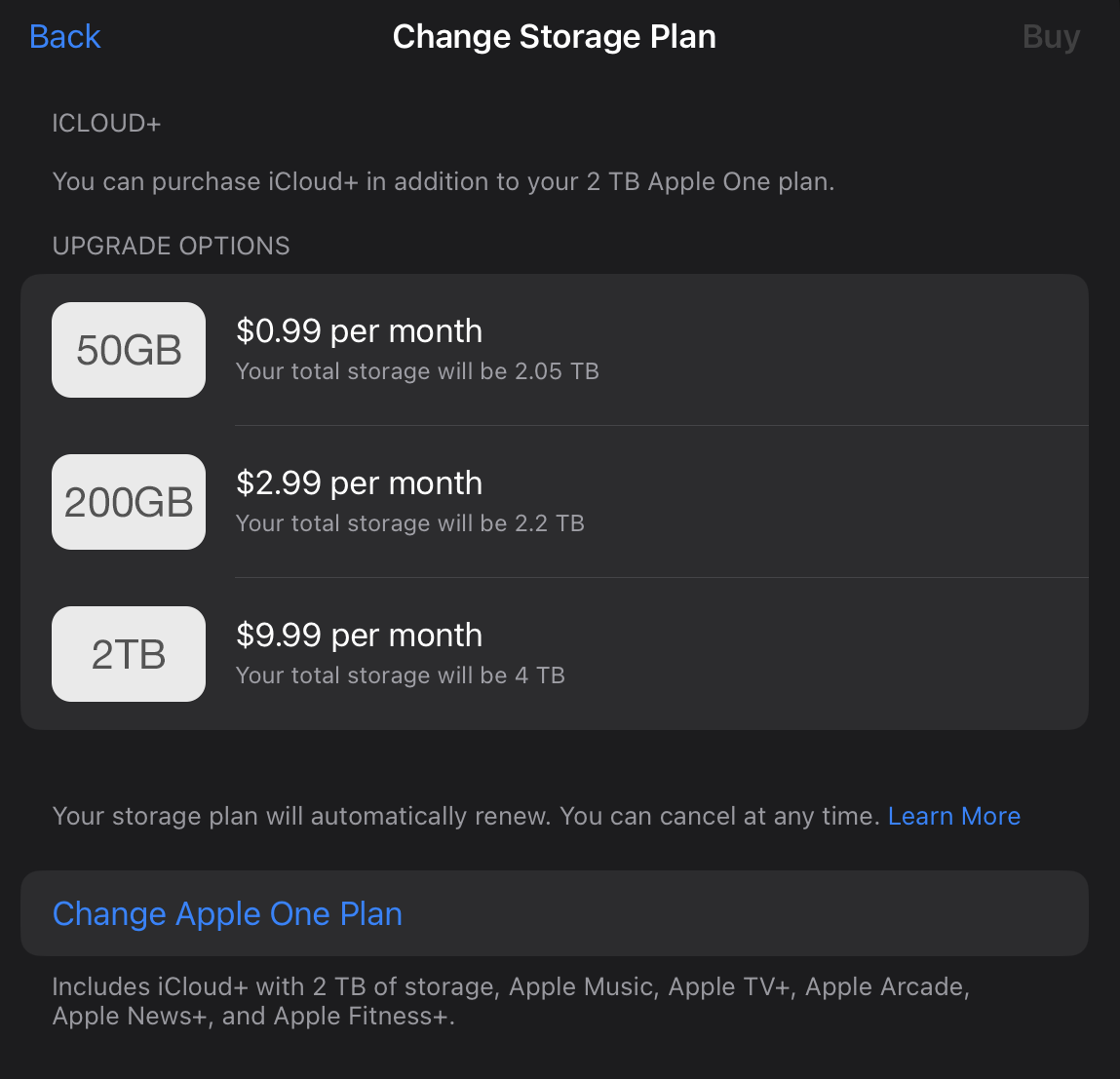This screenshot has height=1079, width=1120.
Task: Tap the UPGRADE OPTIONS header
Action: (x=171, y=246)
